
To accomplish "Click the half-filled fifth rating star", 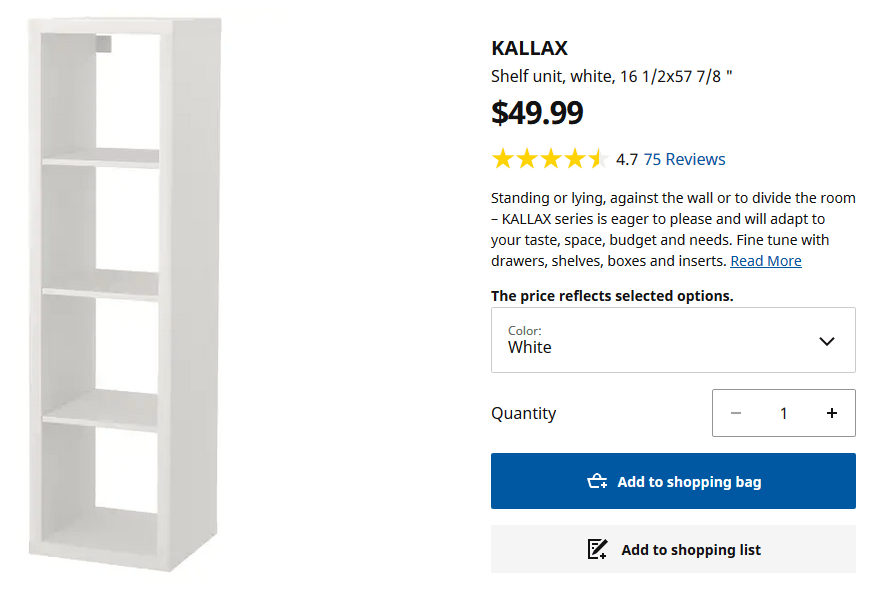I will click(597, 159).
